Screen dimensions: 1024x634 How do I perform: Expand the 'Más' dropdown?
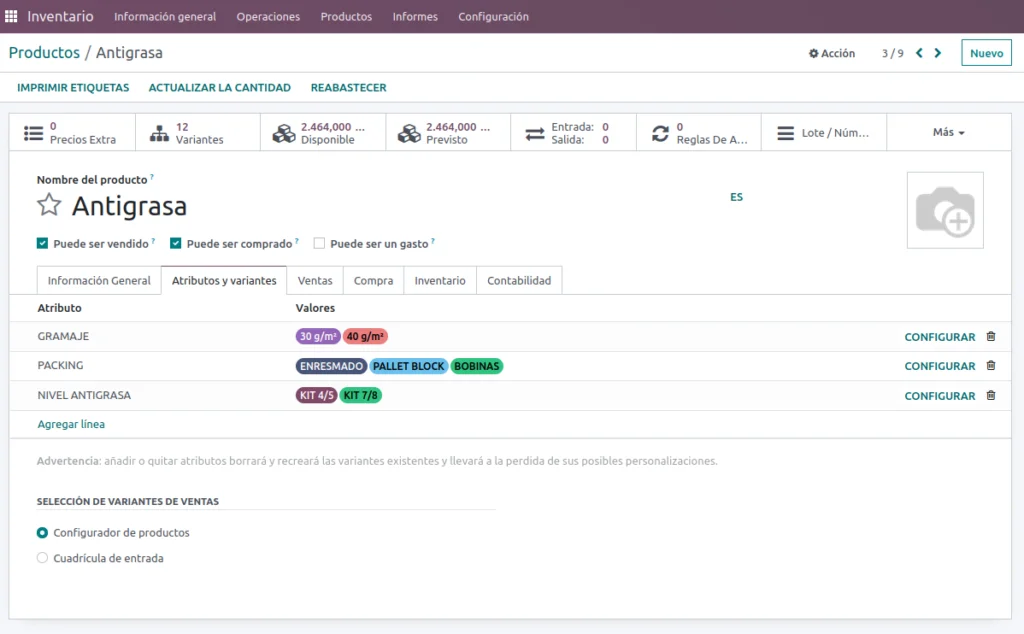click(x=948, y=132)
